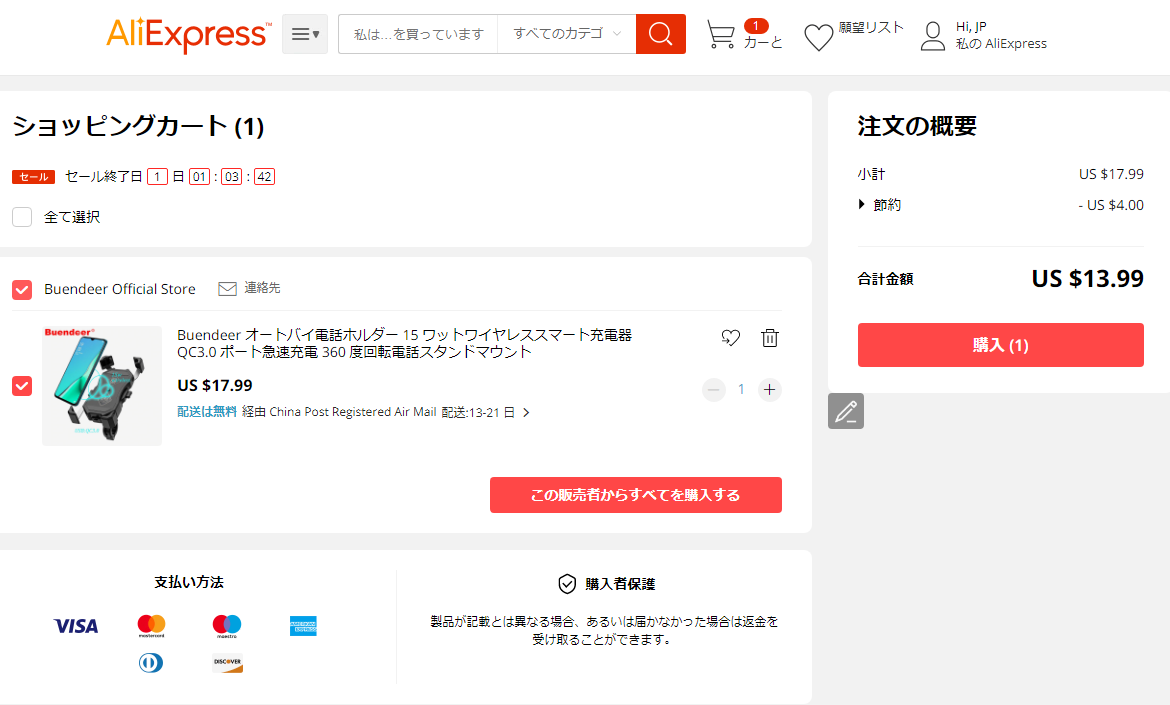Click the 連絡先 contact link
Screen dimensions: 1170x705
tap(263, 288)
